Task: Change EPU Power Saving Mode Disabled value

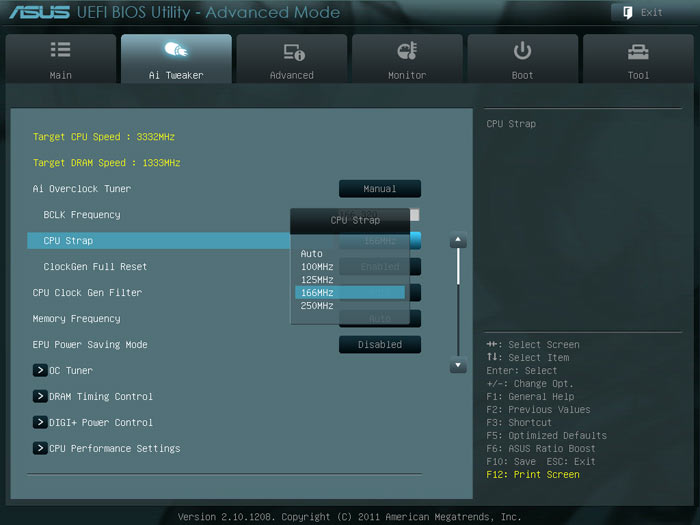Action: [x=379, y=345]
